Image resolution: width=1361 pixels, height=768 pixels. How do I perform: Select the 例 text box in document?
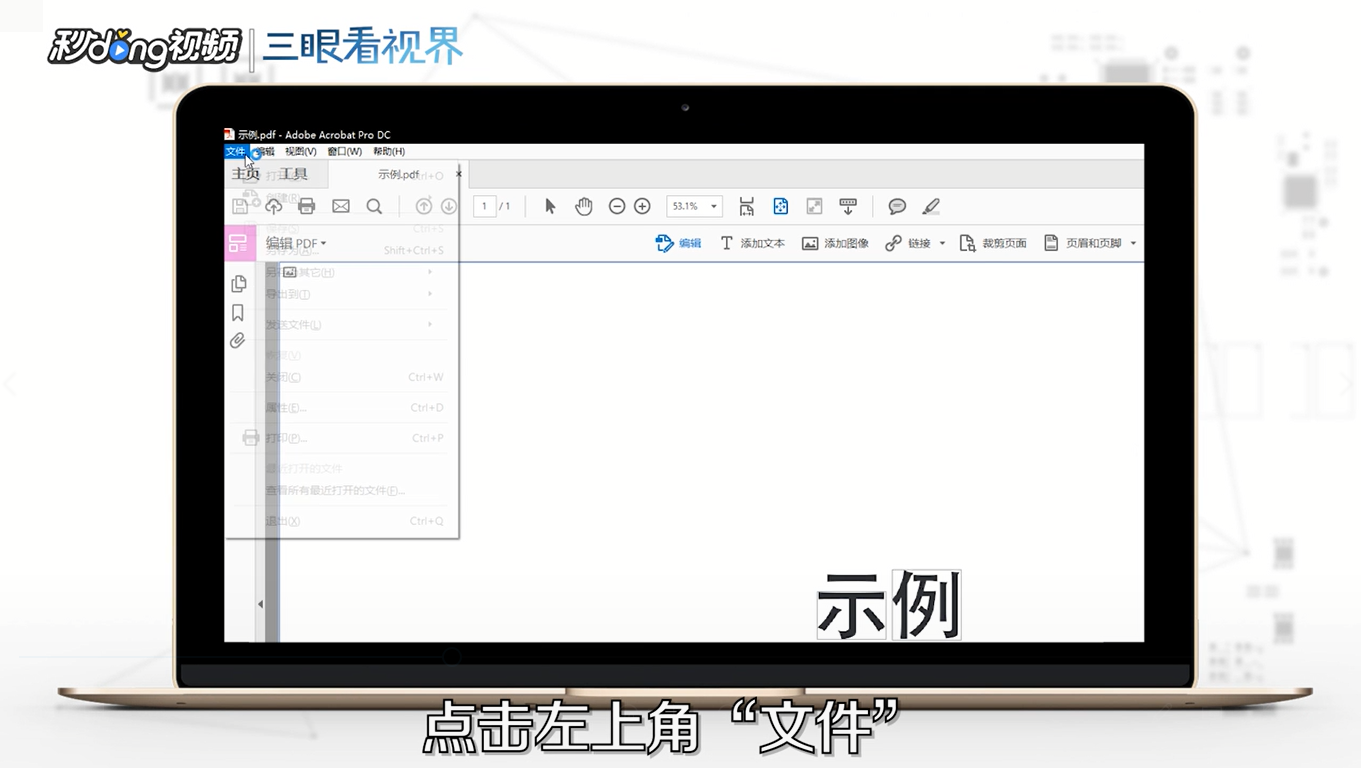pyautogui.click(x=926, y=605)
